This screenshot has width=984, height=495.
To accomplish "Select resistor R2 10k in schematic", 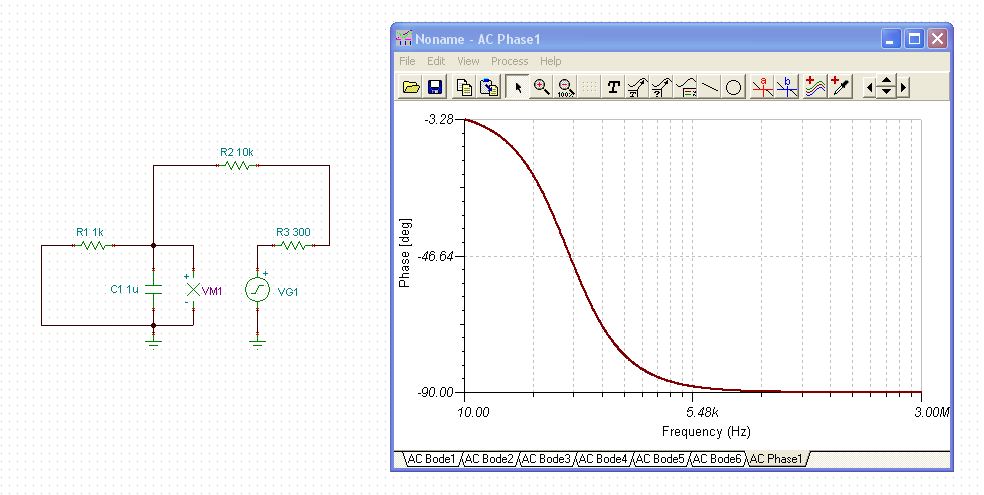I will click(x=238, y=166).
